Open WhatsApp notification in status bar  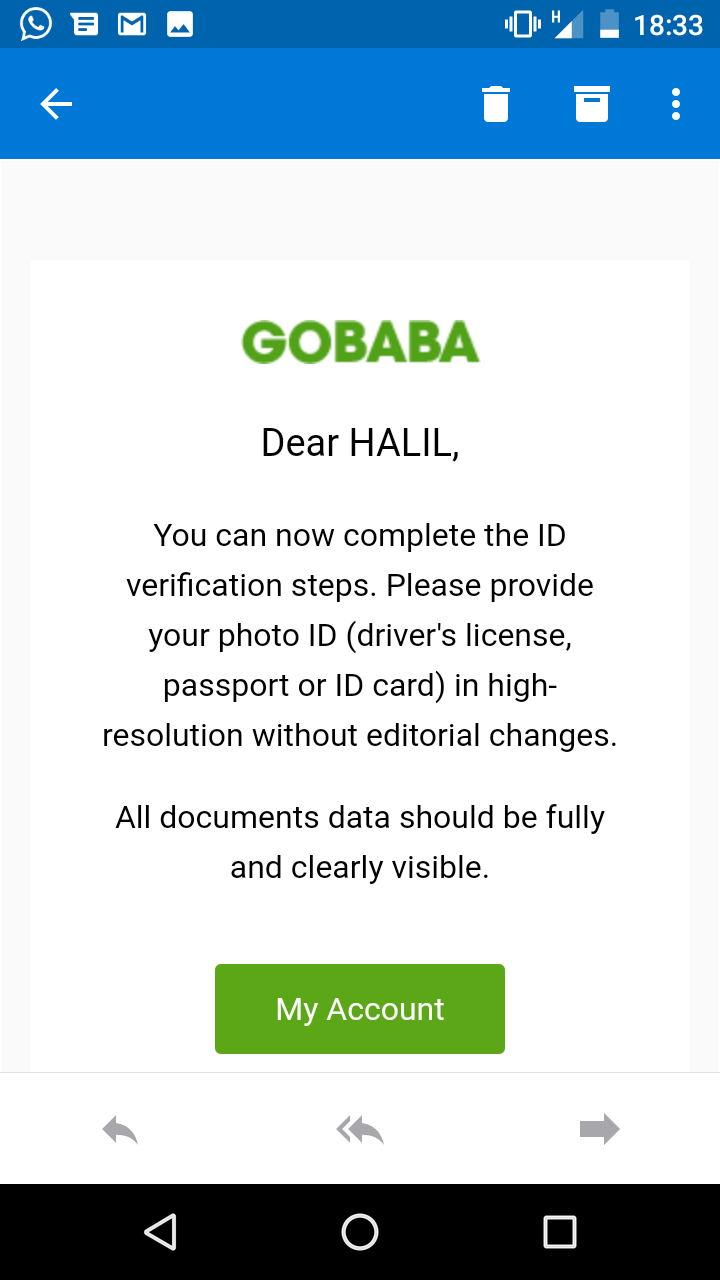[36, 24]
